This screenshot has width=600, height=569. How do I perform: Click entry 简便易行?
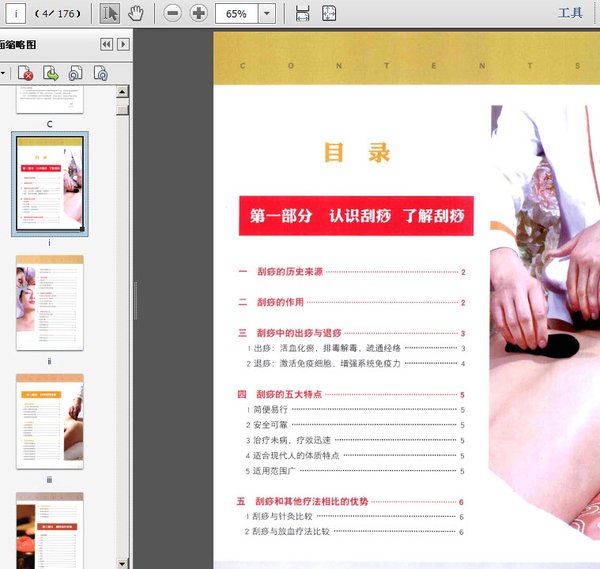click(x=270, y=409)
